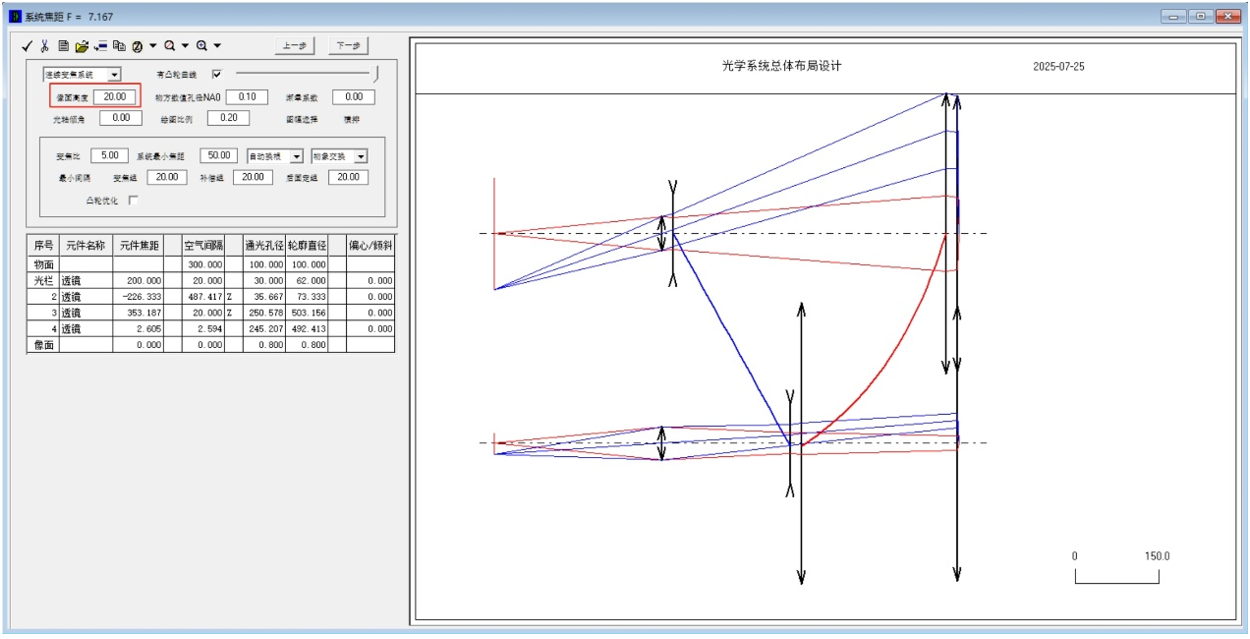Click the open folder icon
Image resolution: width=1250 pixels, height=639 pixels.
point(81,46)
